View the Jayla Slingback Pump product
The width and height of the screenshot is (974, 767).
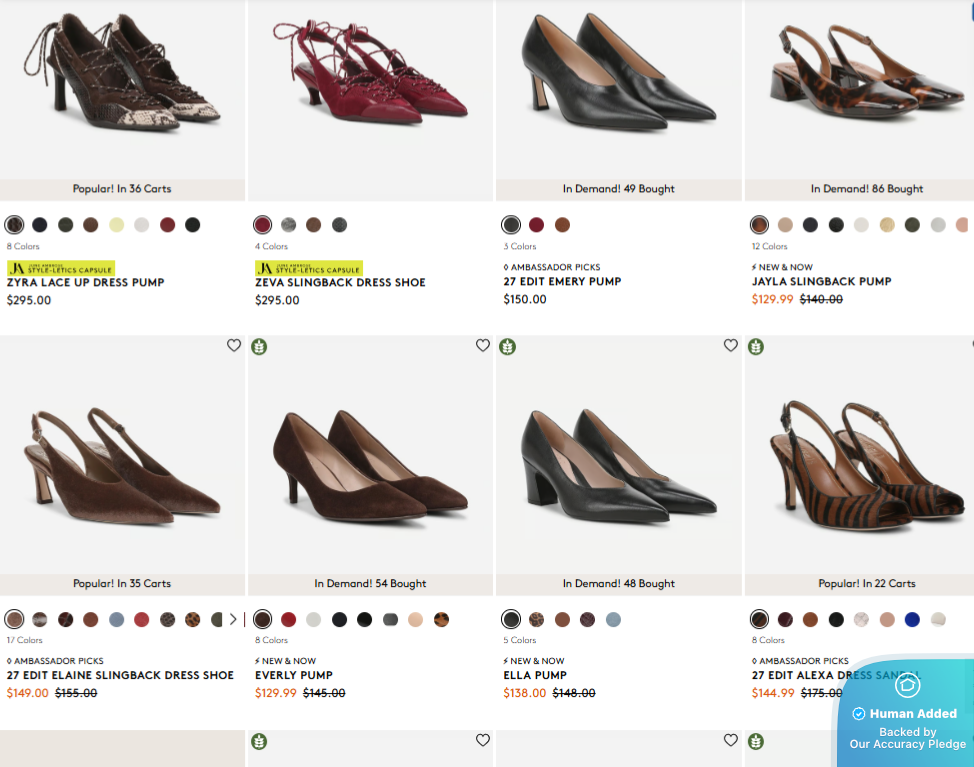(821, 281)
